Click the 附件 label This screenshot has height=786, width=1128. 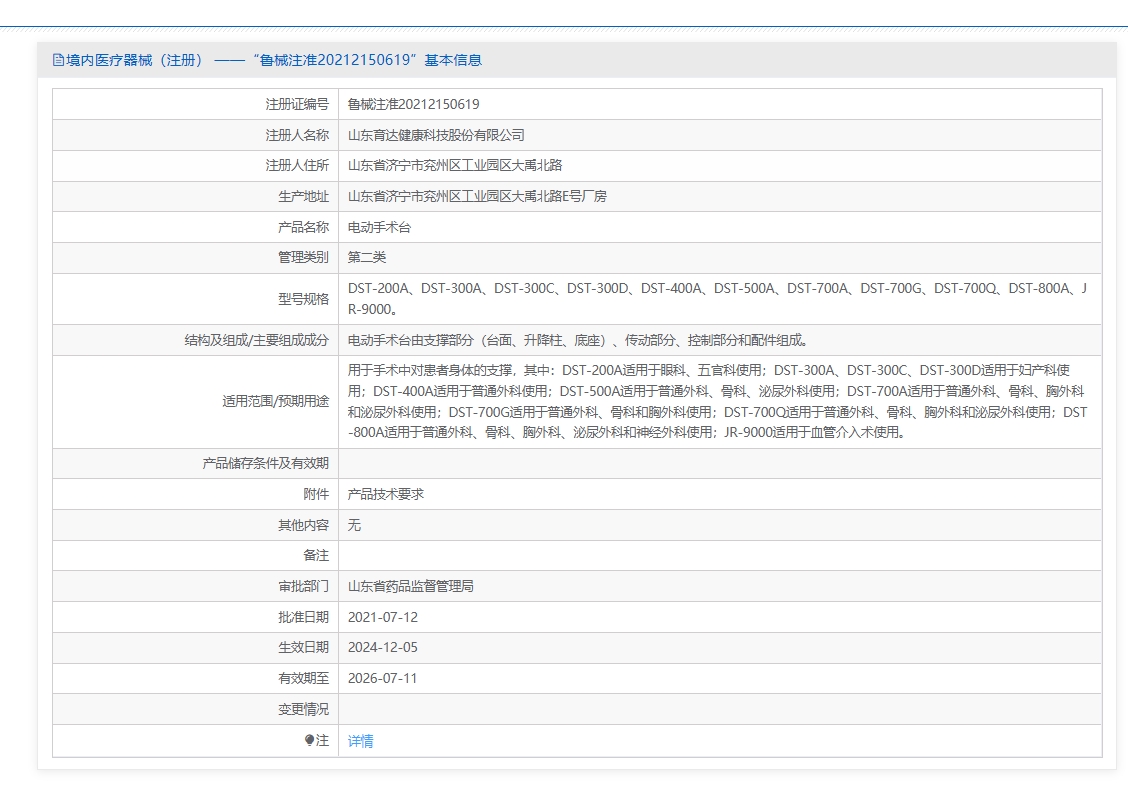point(317,495)
